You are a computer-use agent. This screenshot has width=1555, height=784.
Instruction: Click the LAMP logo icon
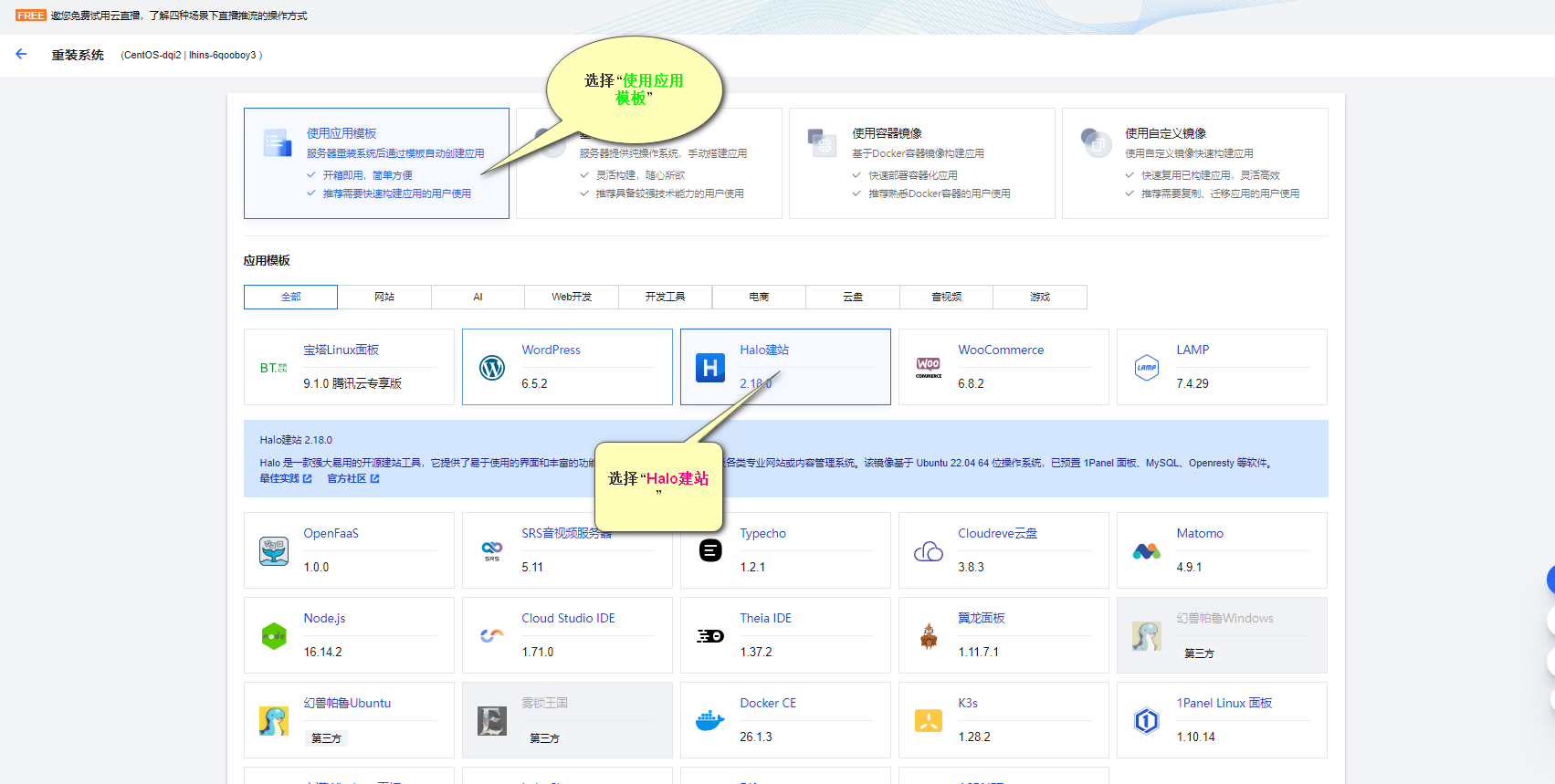tap(1147, 368)
